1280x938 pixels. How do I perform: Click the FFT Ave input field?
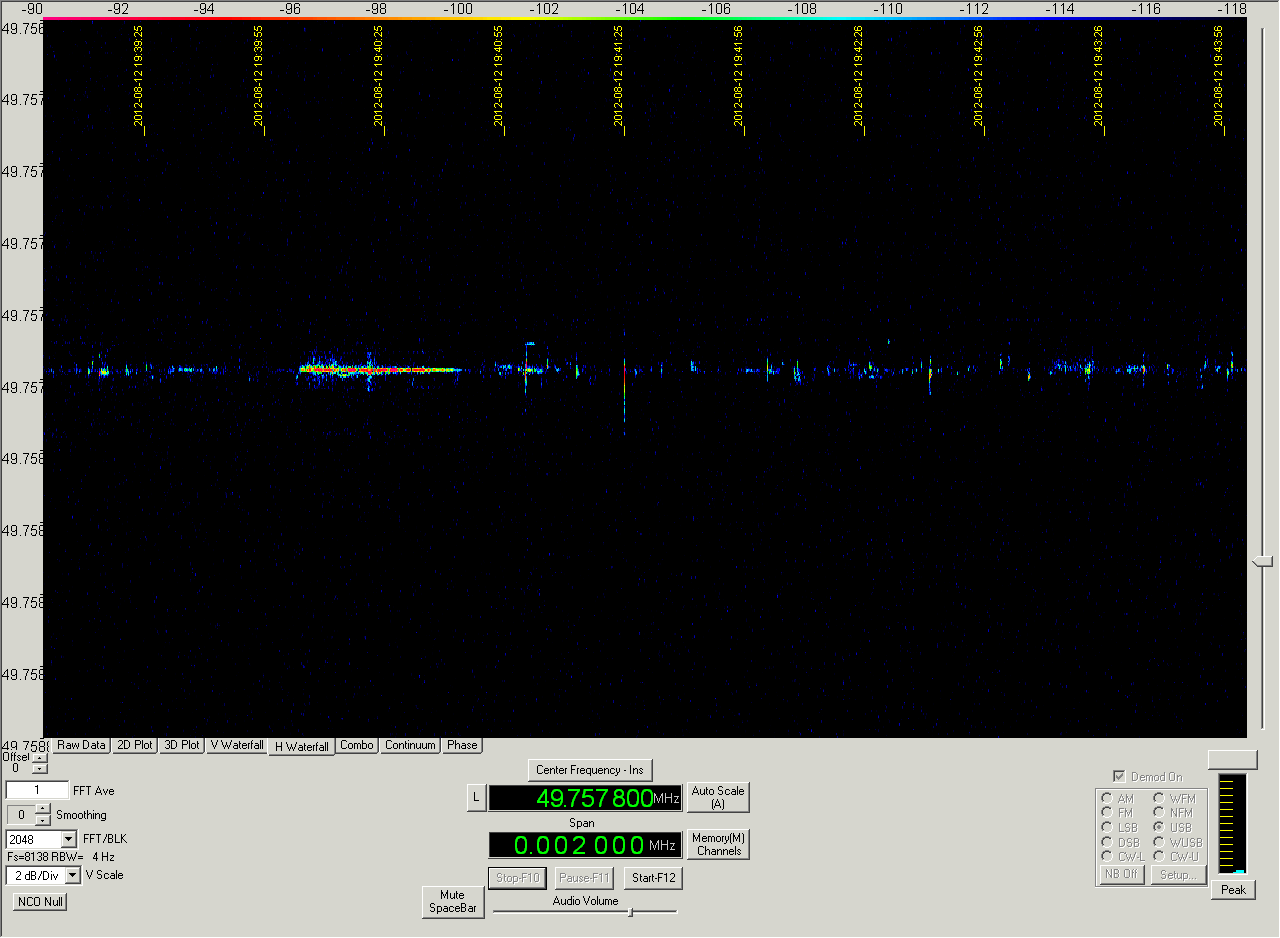tap(37, 791)
